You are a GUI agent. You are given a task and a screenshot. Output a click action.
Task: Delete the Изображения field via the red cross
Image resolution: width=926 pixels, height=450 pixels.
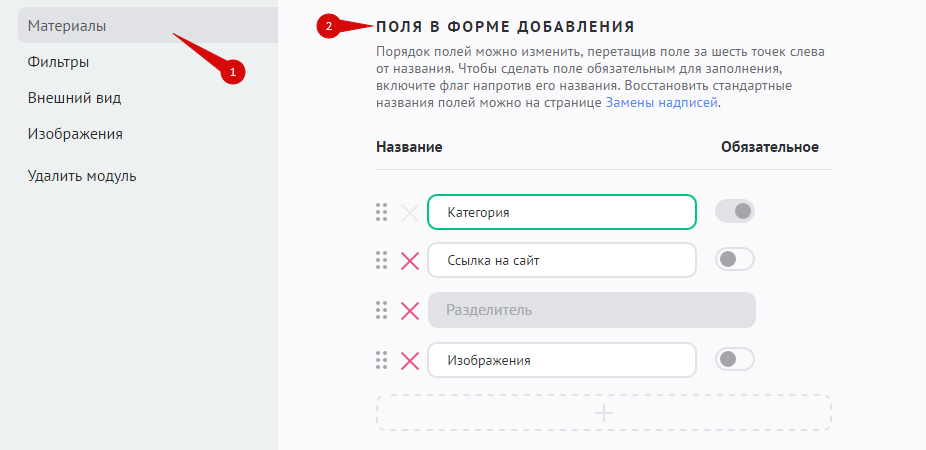(410, 361)
